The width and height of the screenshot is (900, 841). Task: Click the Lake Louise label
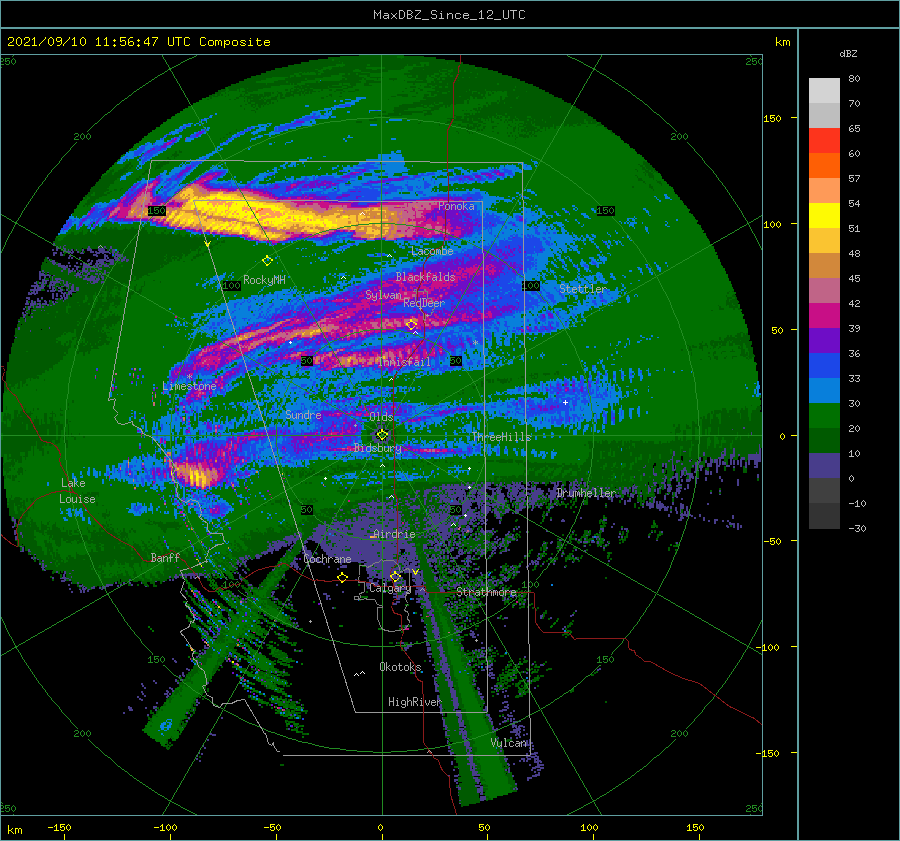pyautogui.click(x=78, y=491)
